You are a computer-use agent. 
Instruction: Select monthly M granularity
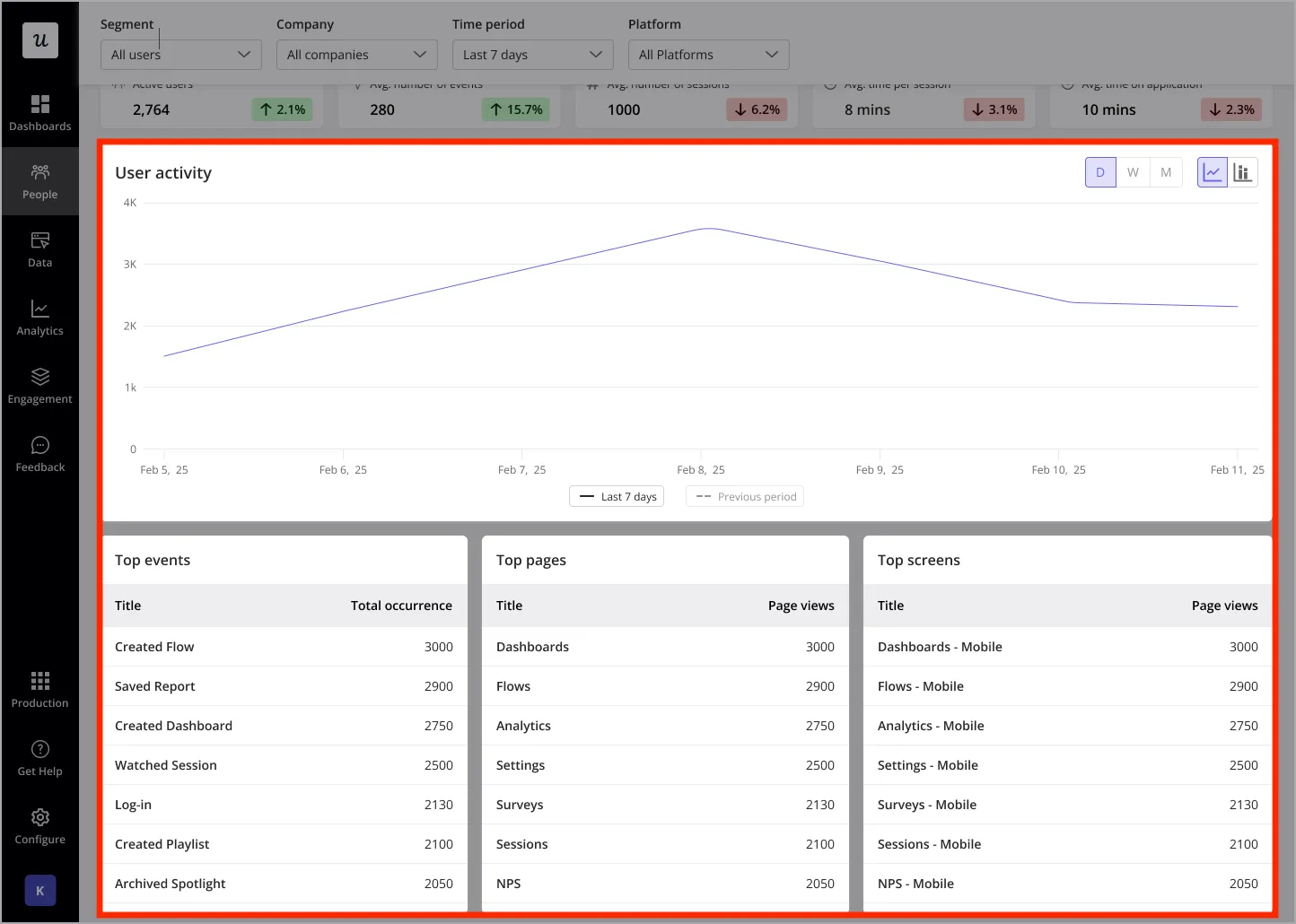[x=1166, y=172]
